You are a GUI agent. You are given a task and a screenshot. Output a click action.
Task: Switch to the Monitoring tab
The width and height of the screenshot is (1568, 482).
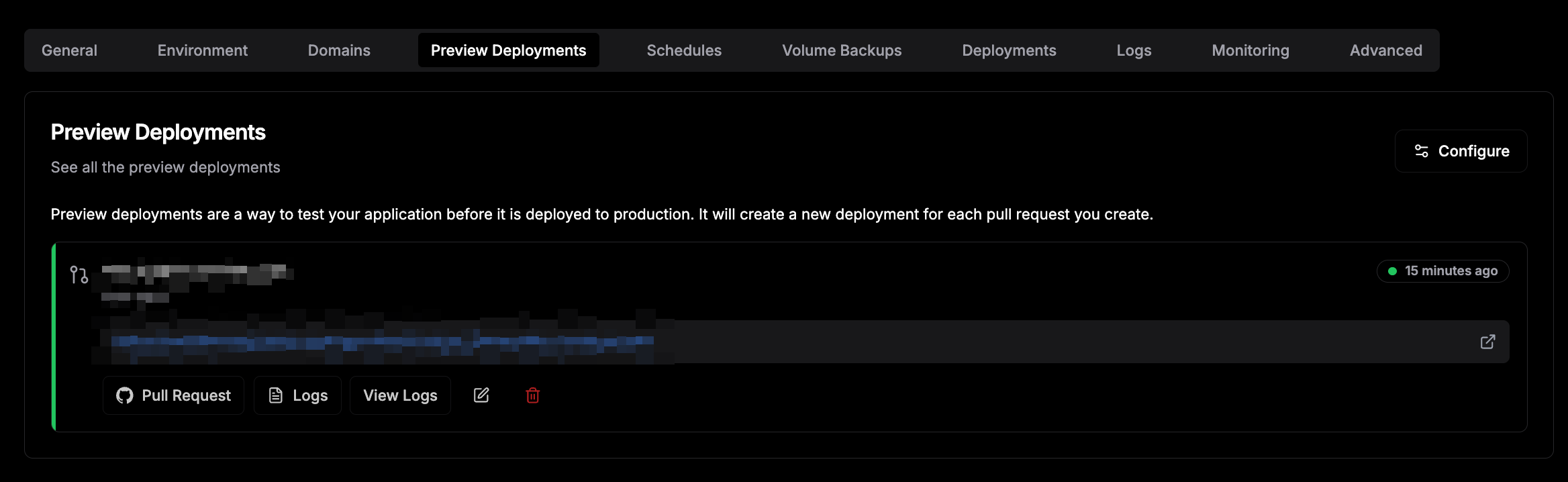[1250, 50]
